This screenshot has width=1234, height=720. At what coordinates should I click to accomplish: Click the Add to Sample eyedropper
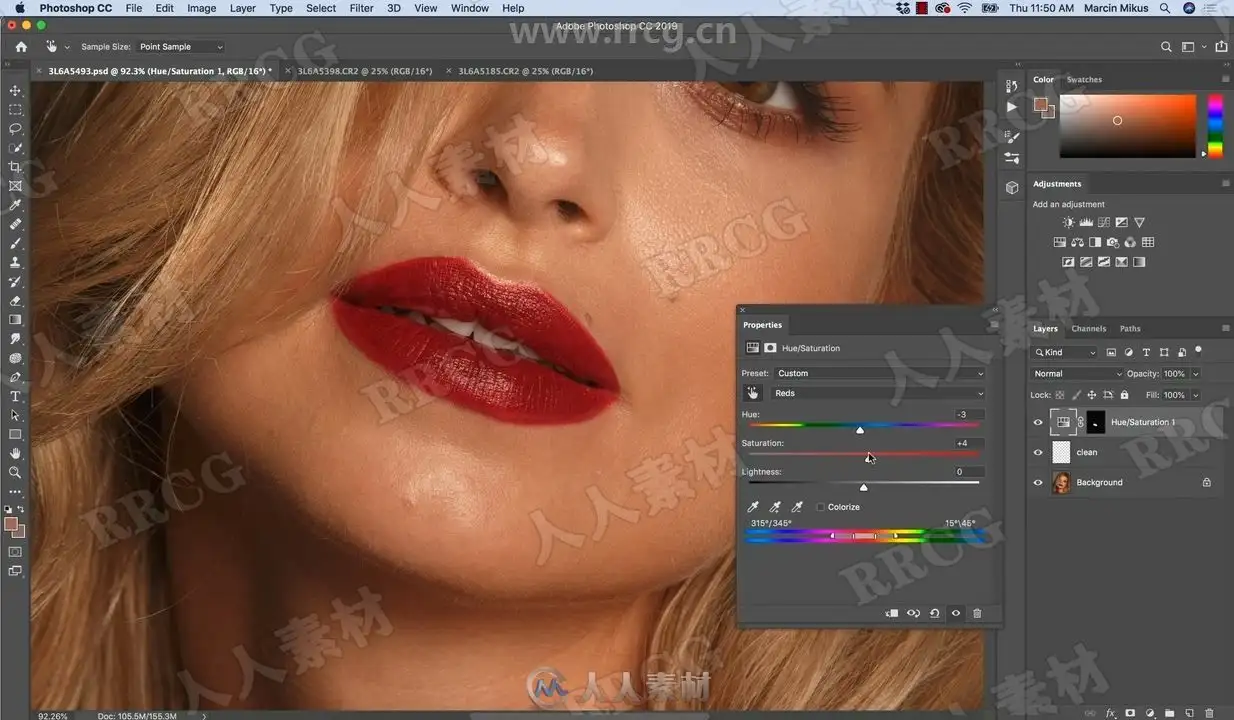[775, 507]
